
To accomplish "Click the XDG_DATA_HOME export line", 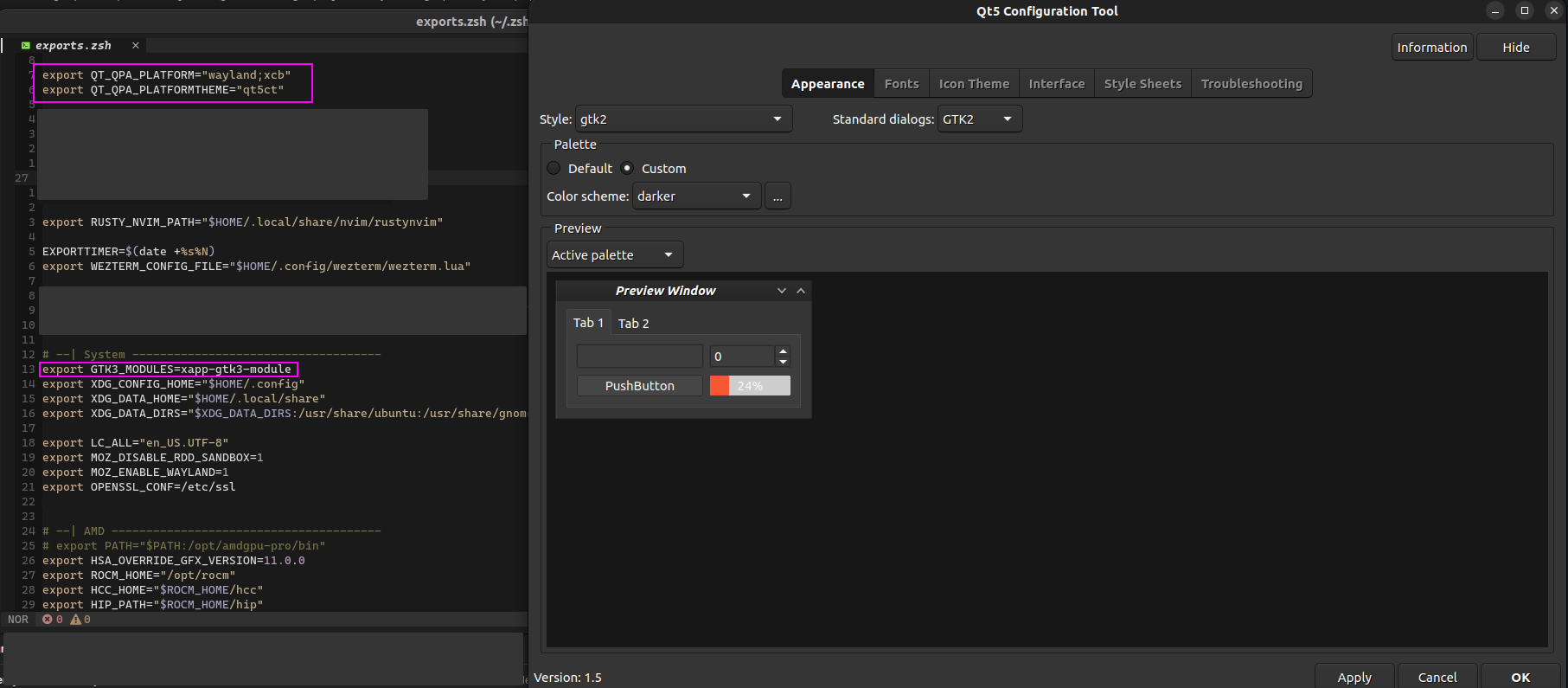I will pos(184,399).
